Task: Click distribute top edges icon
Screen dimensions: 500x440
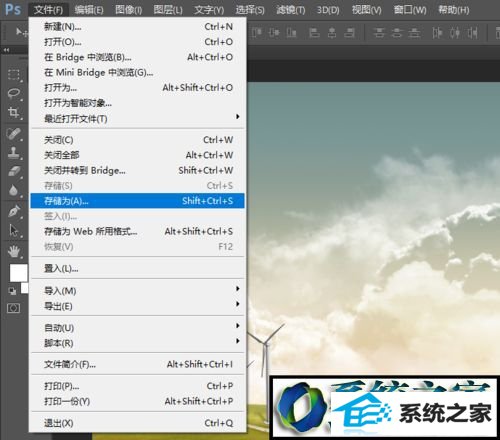Action: point(379,33)
